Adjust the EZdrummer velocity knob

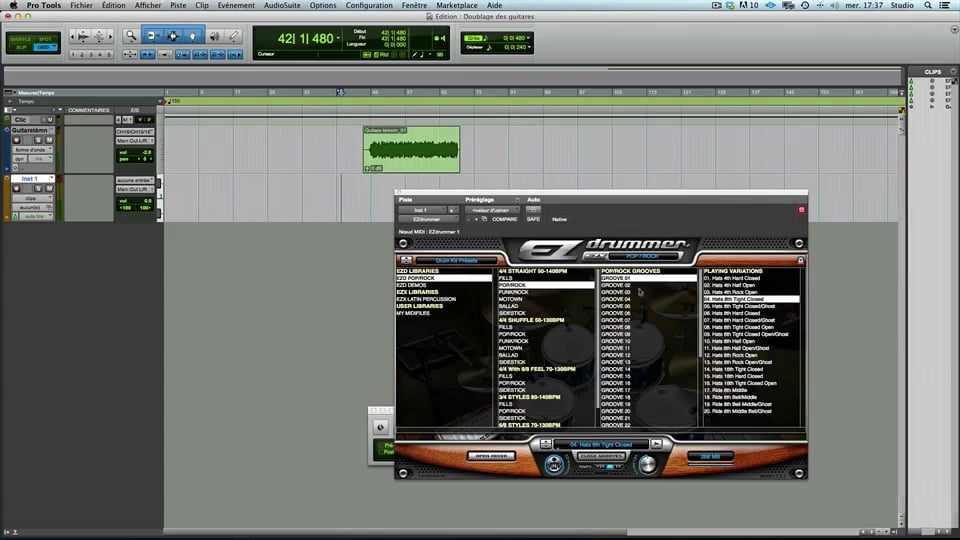647,464
